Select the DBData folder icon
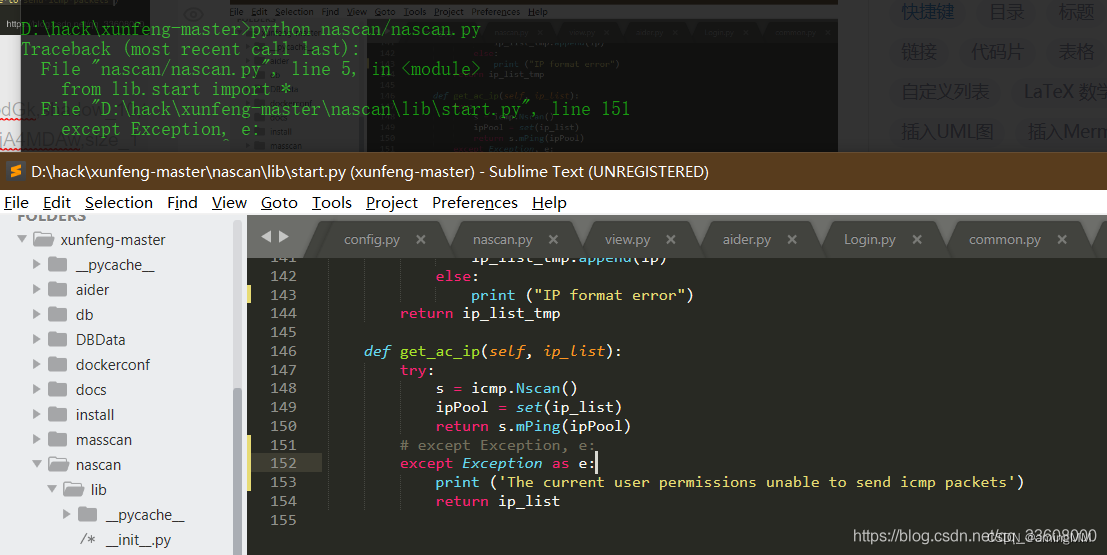The image size is (1107, 555). click(57, 339)
